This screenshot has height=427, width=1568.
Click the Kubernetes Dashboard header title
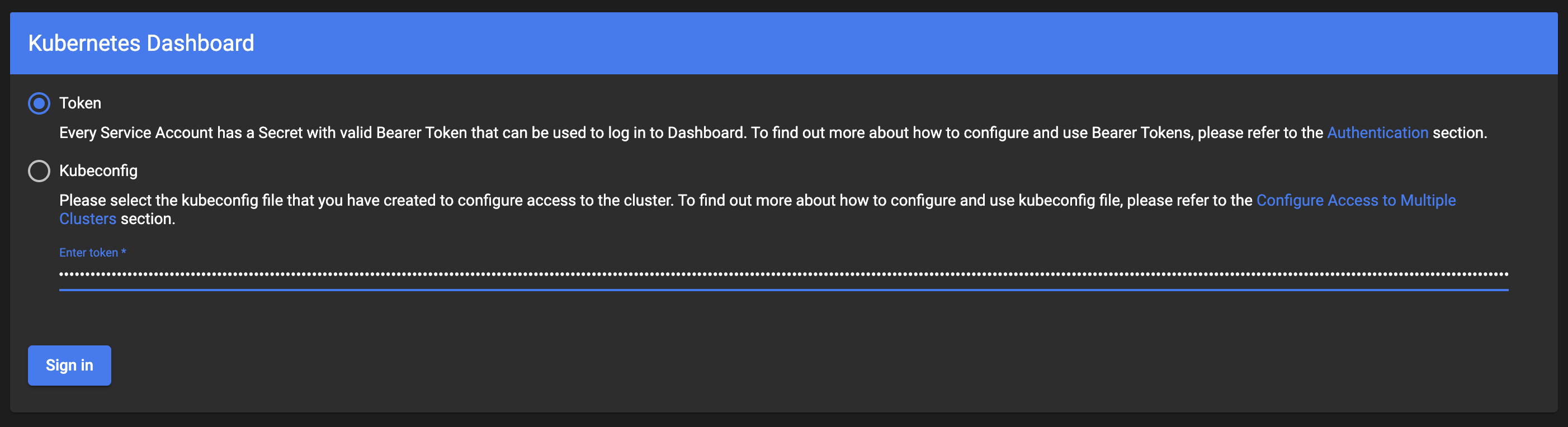(x=141, y=43)
